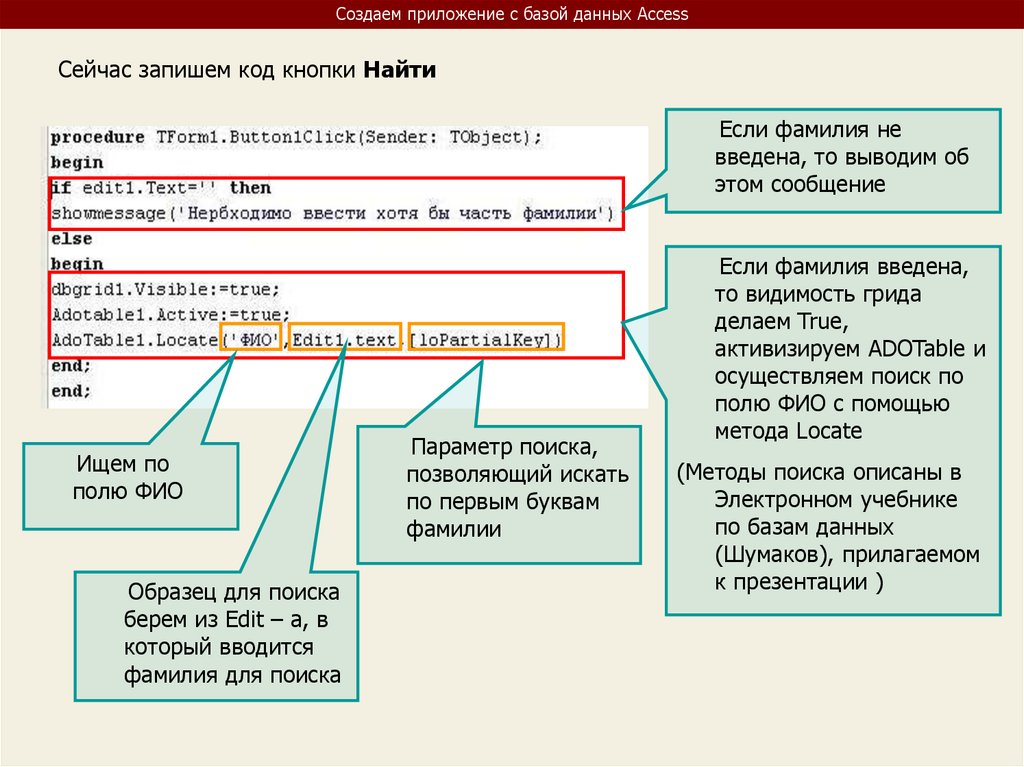Click the last 'end;' line of code
The width and height of the screenshot is (1024, 767).
tap(71, 391)
